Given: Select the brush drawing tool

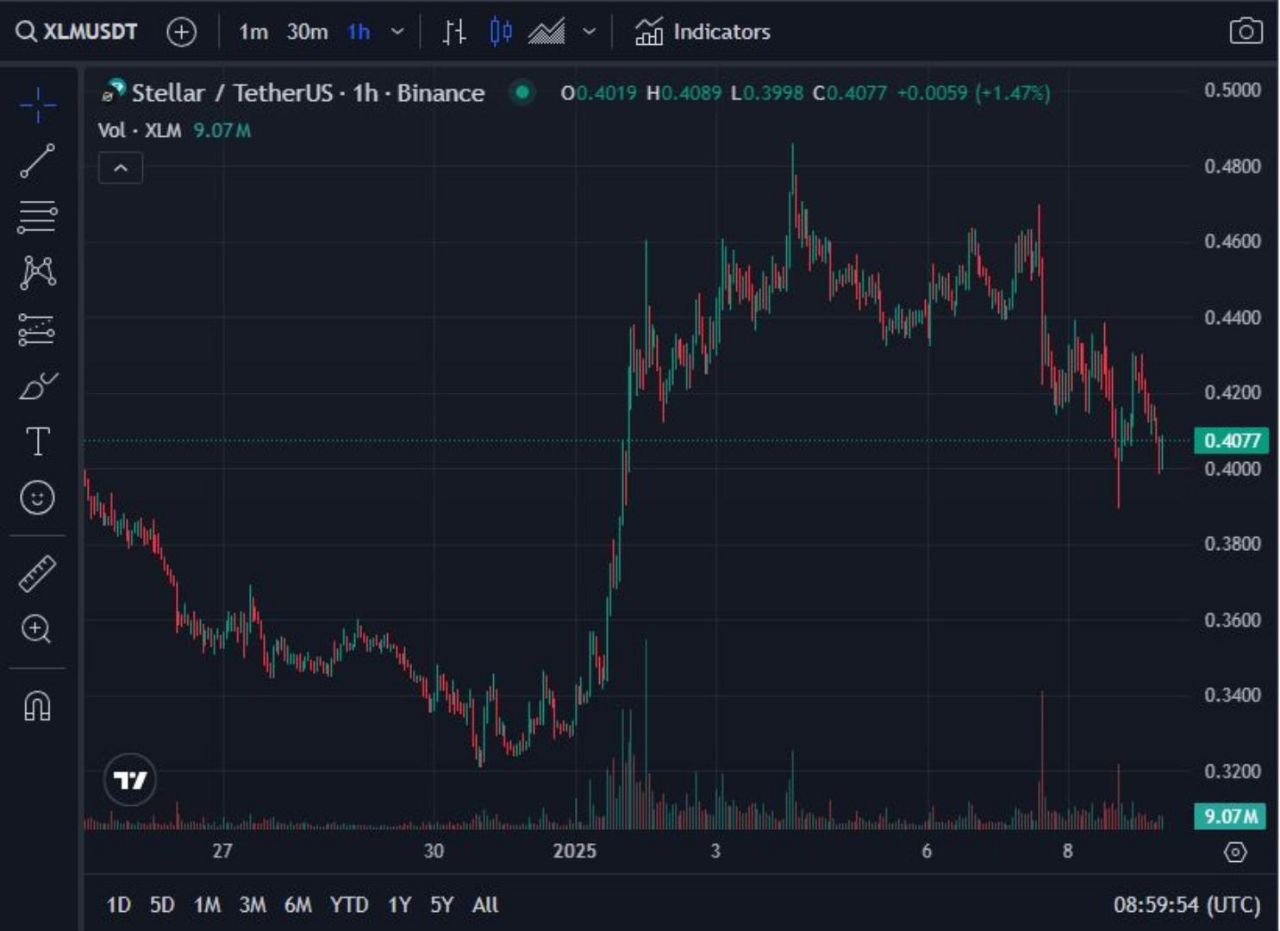Looking at the screenshot, I should pyautogui.click(x=38, y=385).
